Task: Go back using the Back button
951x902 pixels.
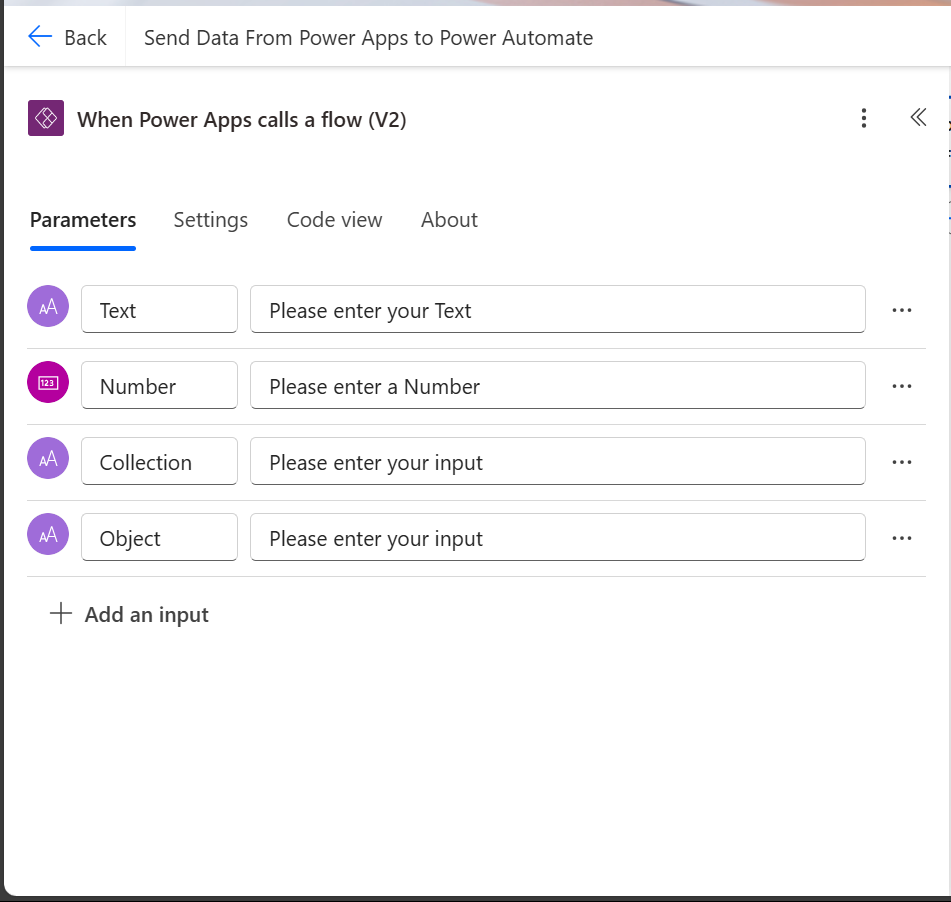Action: [x=67, y=38]
